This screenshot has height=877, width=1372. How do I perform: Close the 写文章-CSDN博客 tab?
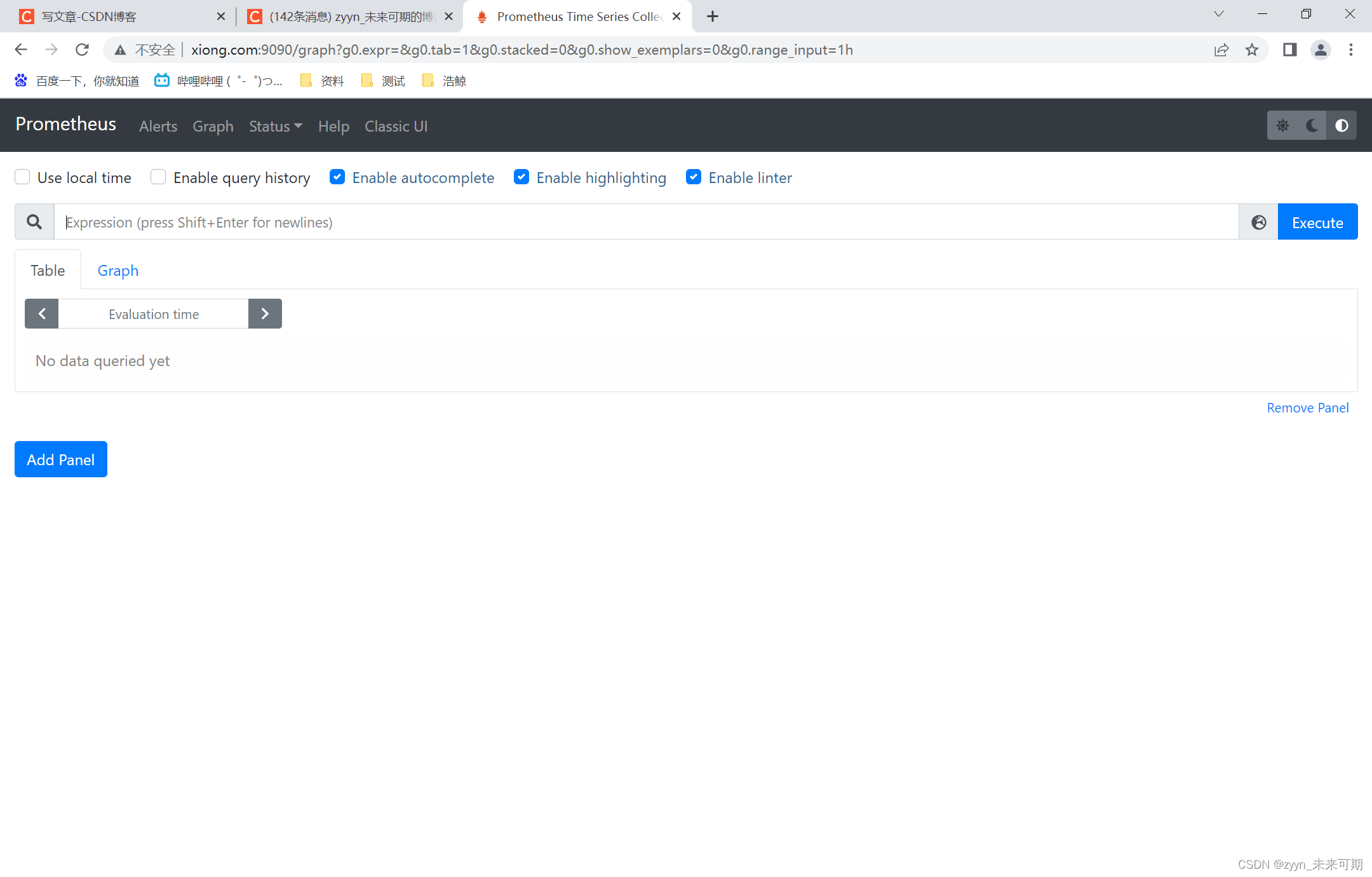220,17
